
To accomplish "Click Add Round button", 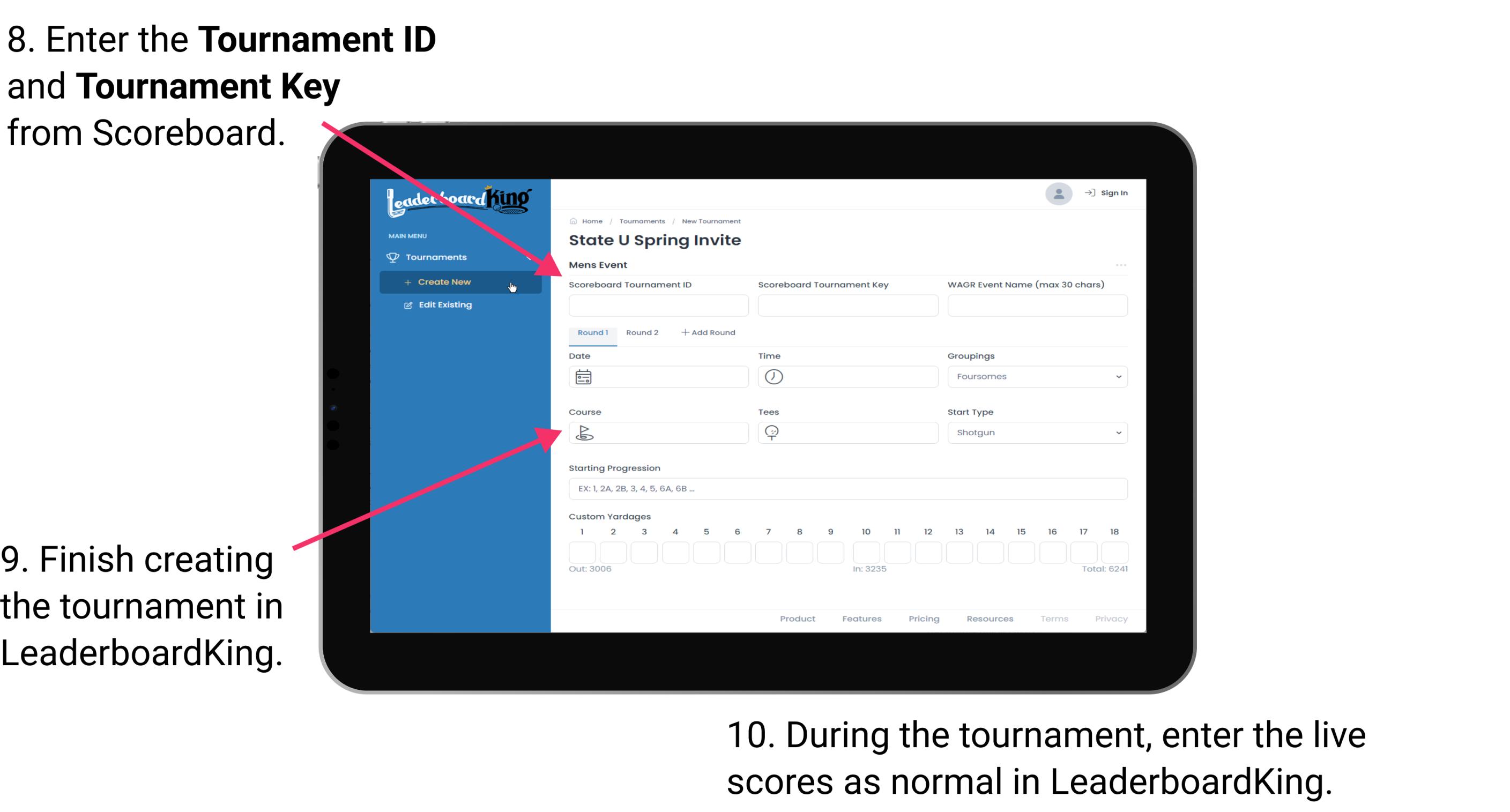I will [710, 333].
